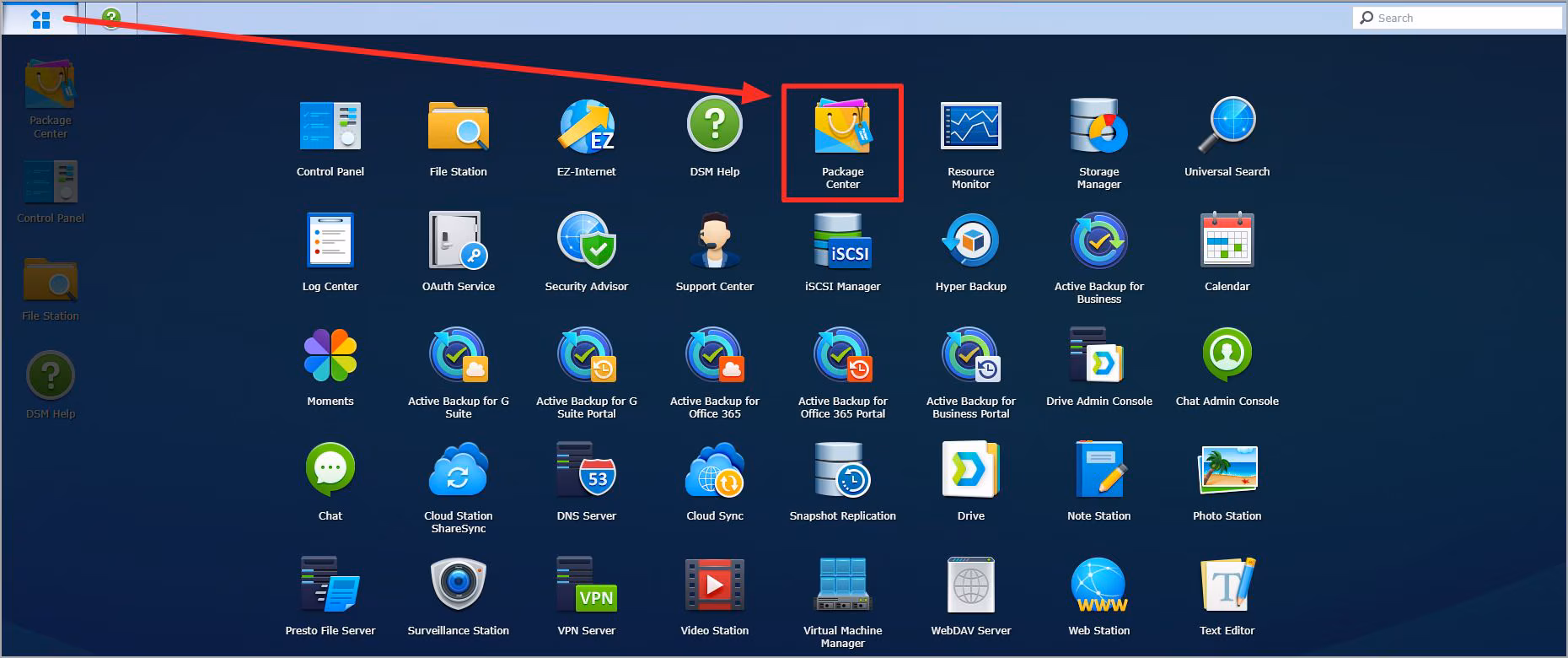Open Hyper Backup
The width and height of the screenshot is (1568, 658).
click(x=971, y=252)
